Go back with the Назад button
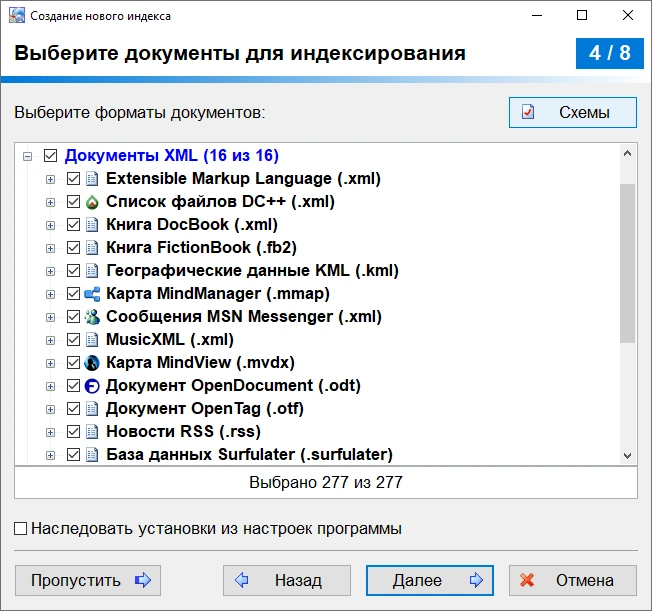 [286, 580]
